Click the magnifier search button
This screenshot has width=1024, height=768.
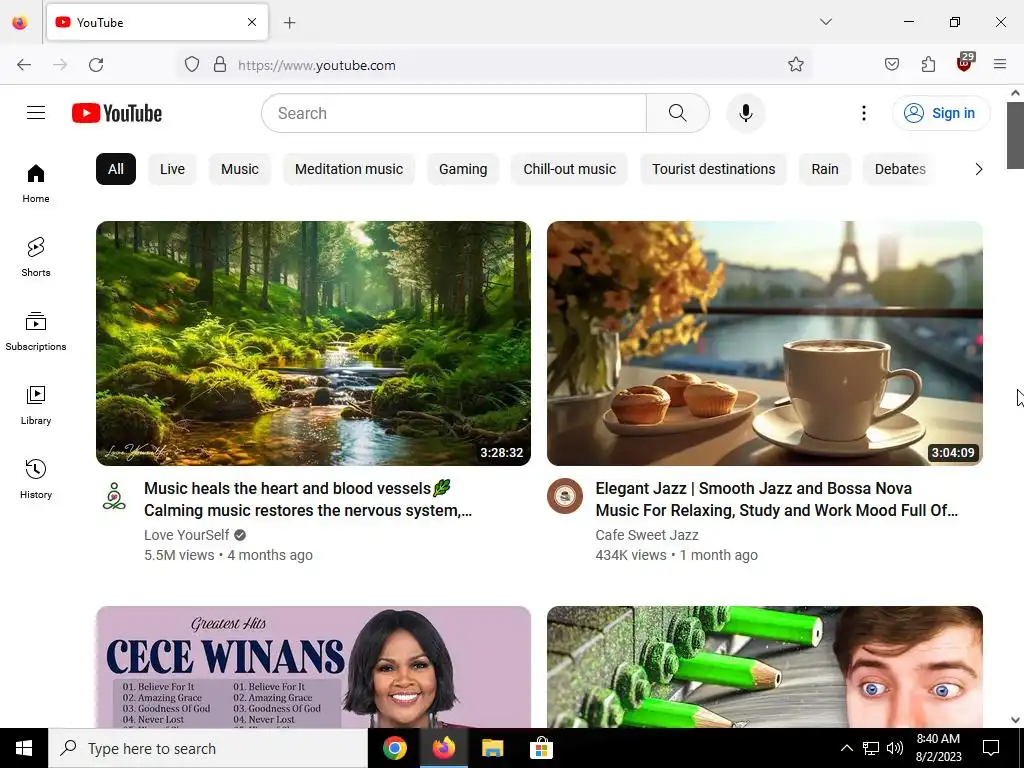click(x=677, y=113)
